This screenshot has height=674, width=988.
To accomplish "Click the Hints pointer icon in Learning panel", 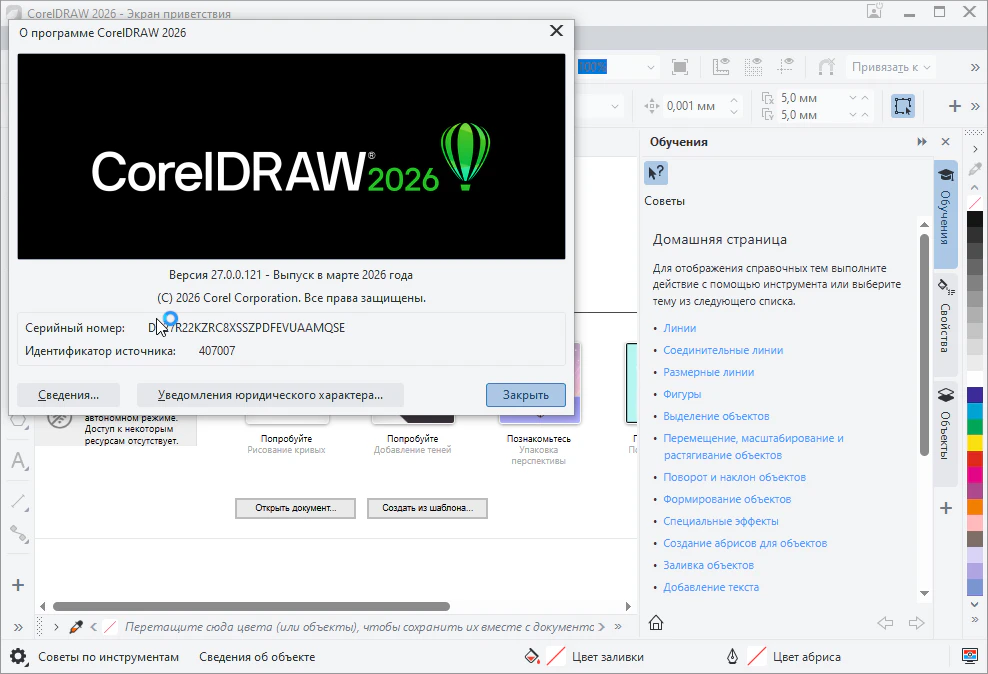I will click(656, 172).
